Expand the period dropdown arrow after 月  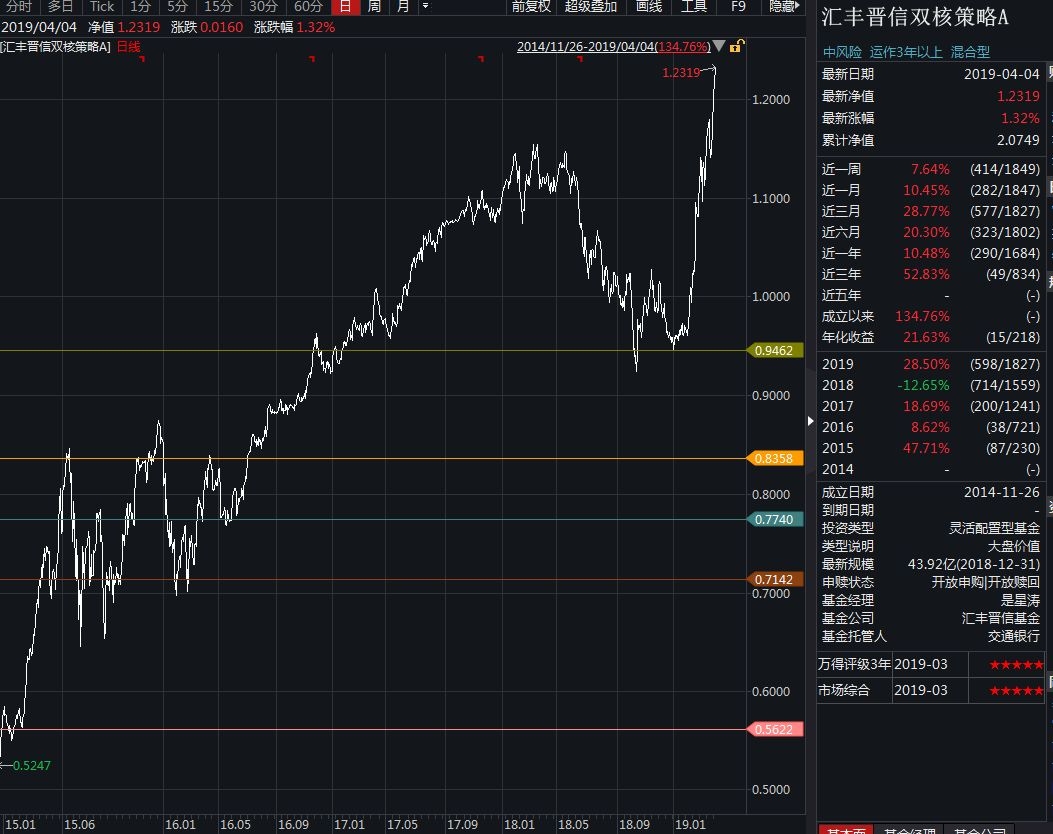point(425,7)
